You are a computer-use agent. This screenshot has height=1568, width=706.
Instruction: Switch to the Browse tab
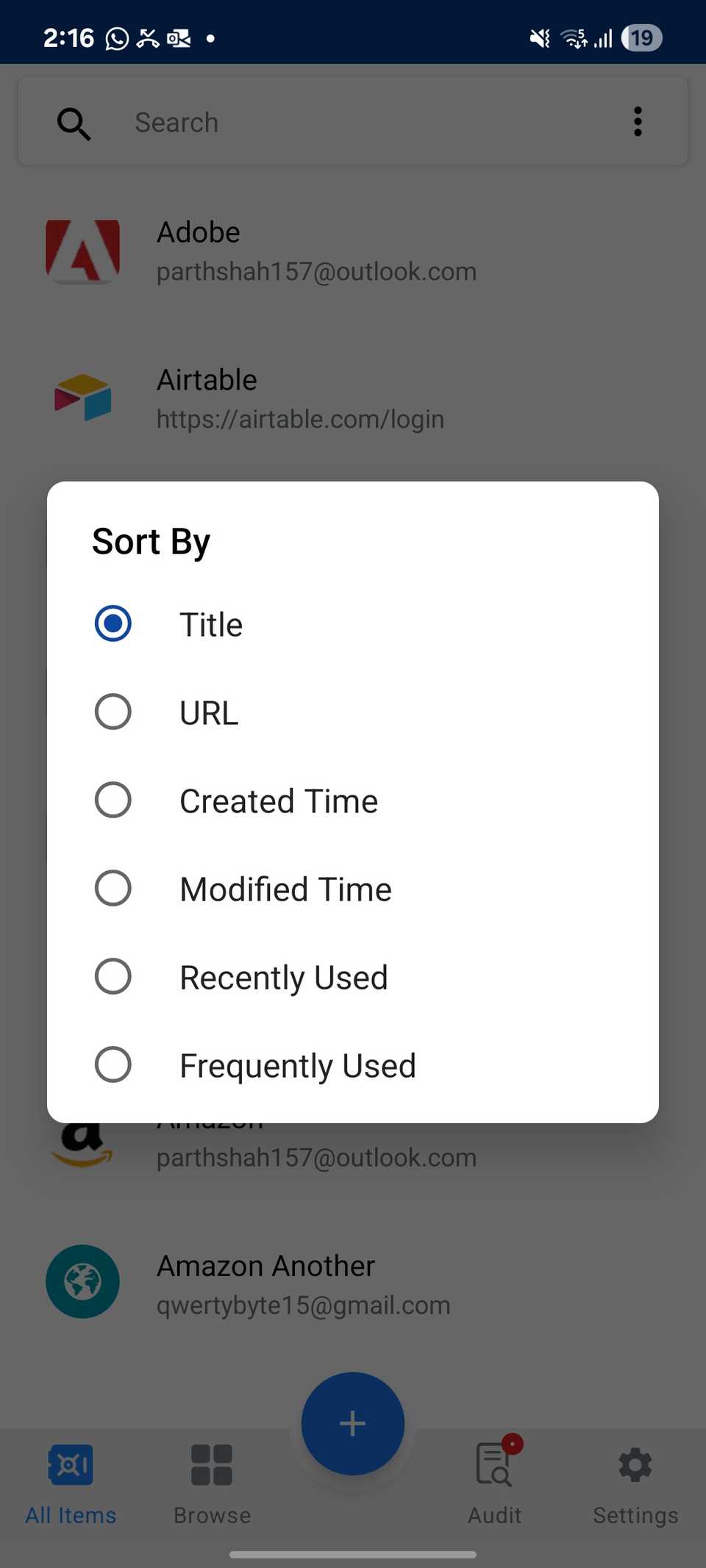point(212,1480)
